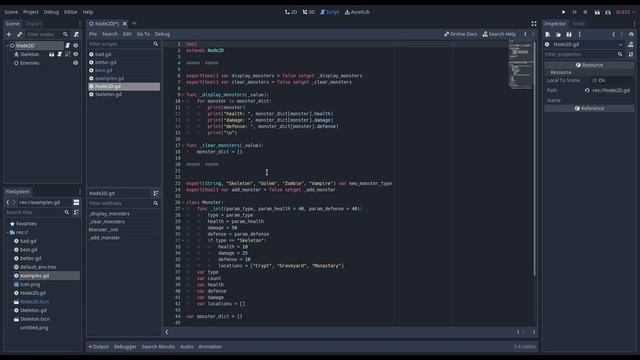Toggle visibility of the Skeleton node
This screenshot has width=640, height=360.
point(76,54)
